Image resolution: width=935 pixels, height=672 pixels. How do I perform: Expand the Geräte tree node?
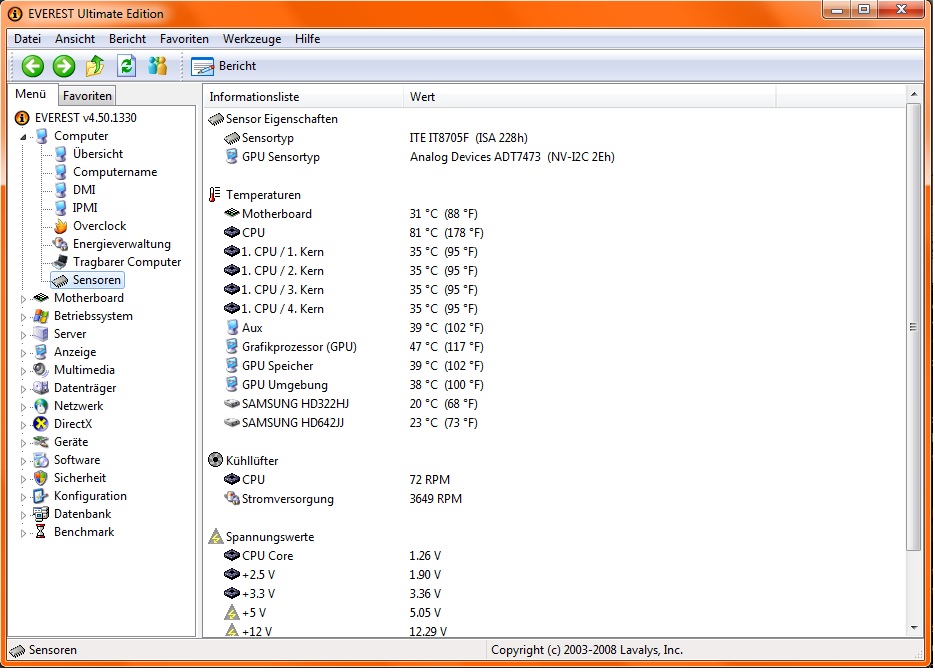pyautogui.click(x=23, y=442)
